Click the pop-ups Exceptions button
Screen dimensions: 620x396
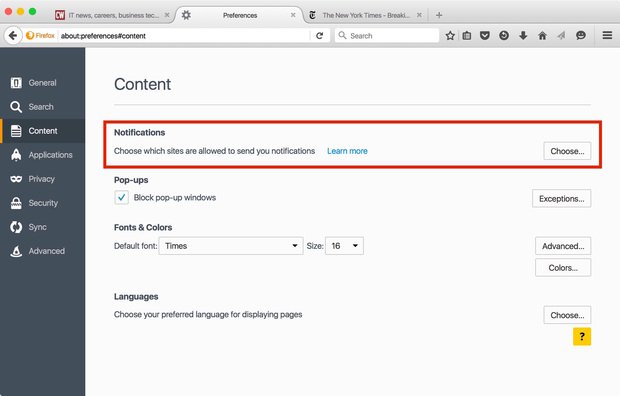click(561, 199)
